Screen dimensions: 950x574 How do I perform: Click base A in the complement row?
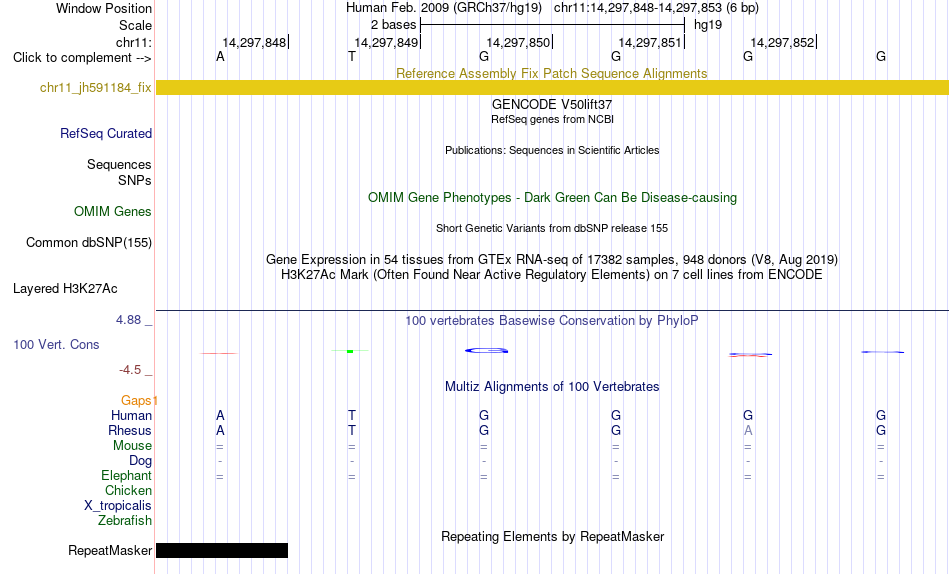pyautogui.click(x=220, y=57)
